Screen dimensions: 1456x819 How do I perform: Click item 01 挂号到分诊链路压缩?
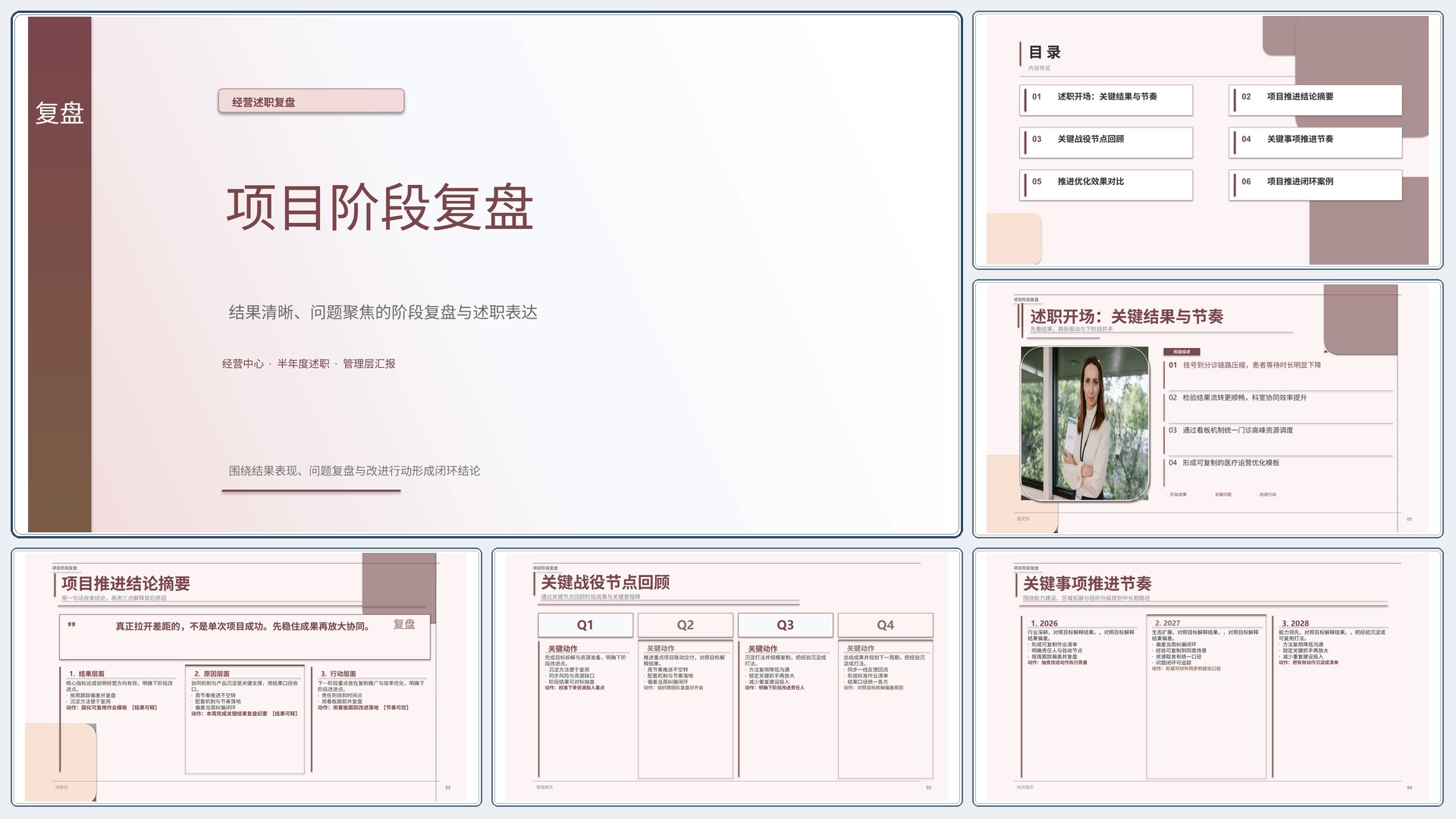coord(1244,366)
